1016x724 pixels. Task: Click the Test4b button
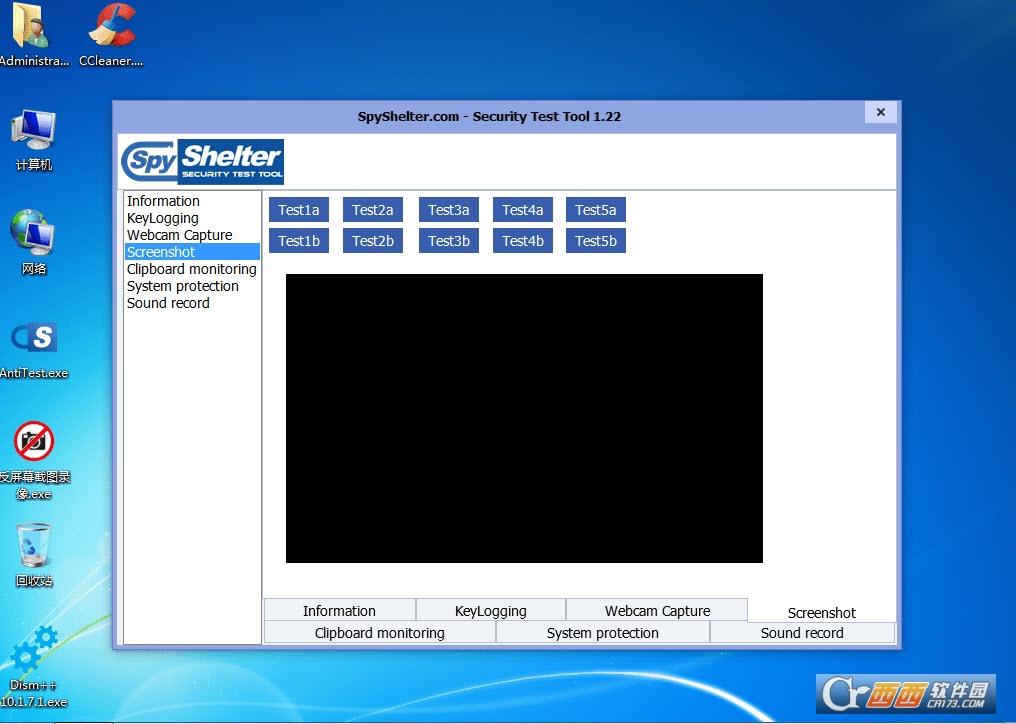point(522,241)
